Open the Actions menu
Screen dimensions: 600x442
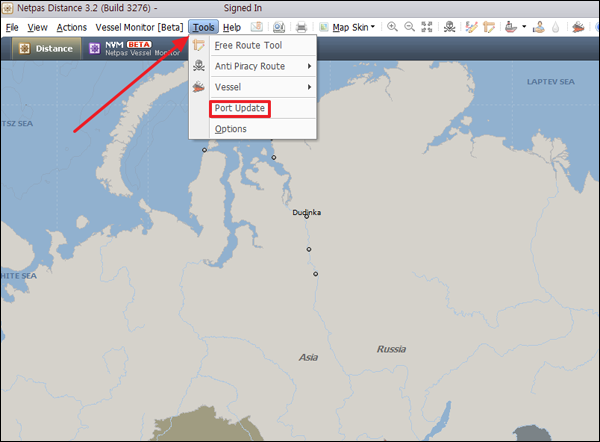72,28
